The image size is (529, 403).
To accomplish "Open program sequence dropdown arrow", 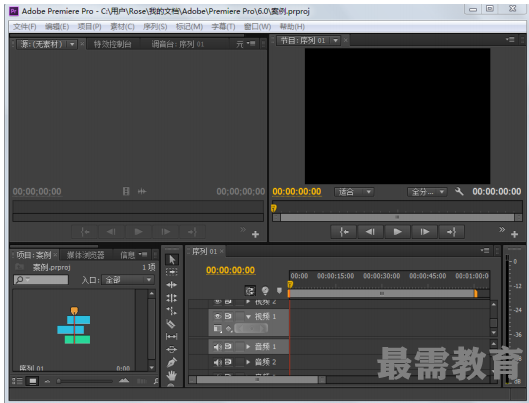I will (335, 41).
